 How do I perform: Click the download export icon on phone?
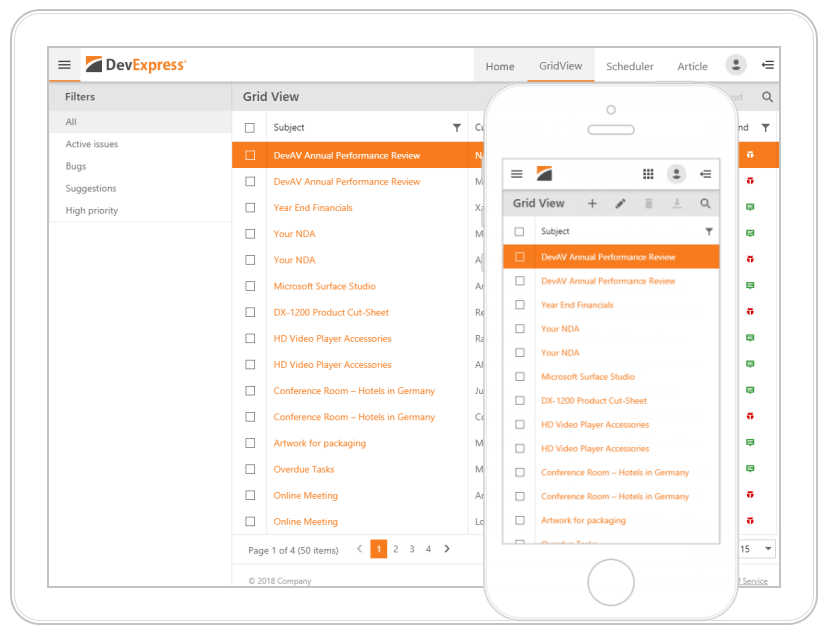pyautogui.click(x=677, y=203)
